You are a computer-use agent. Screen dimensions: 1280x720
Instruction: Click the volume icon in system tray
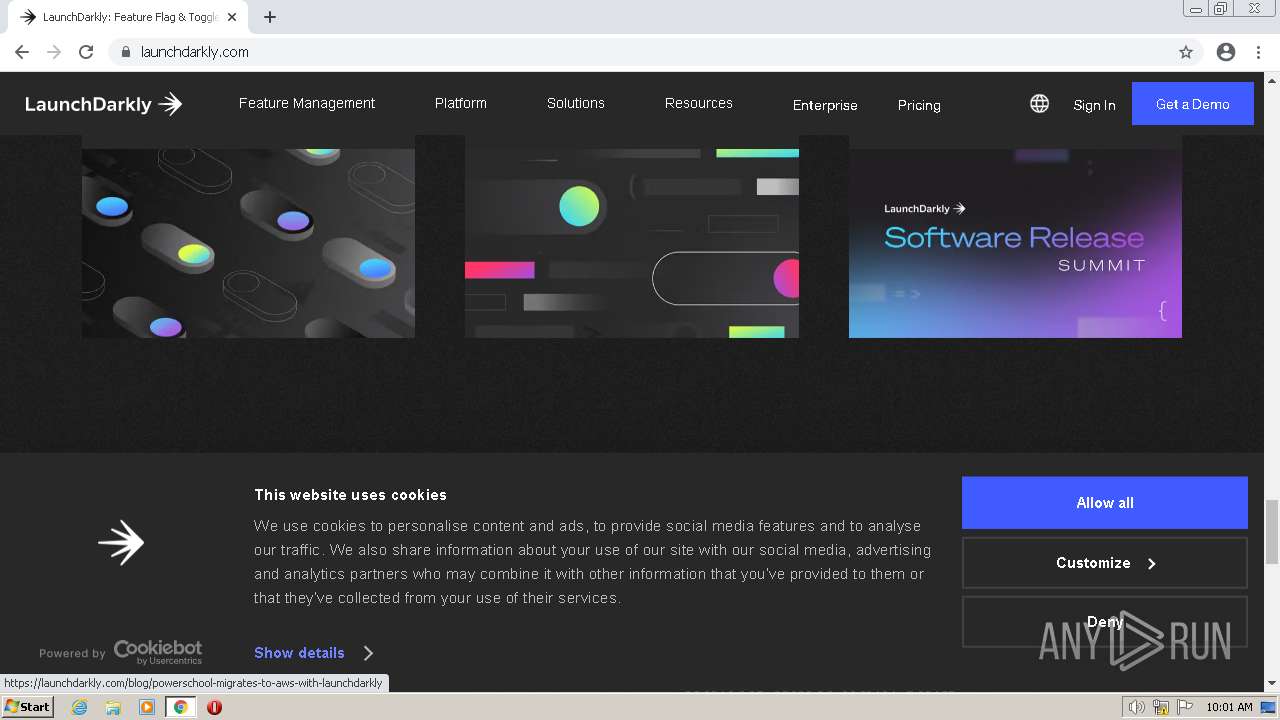(1136, 707)
